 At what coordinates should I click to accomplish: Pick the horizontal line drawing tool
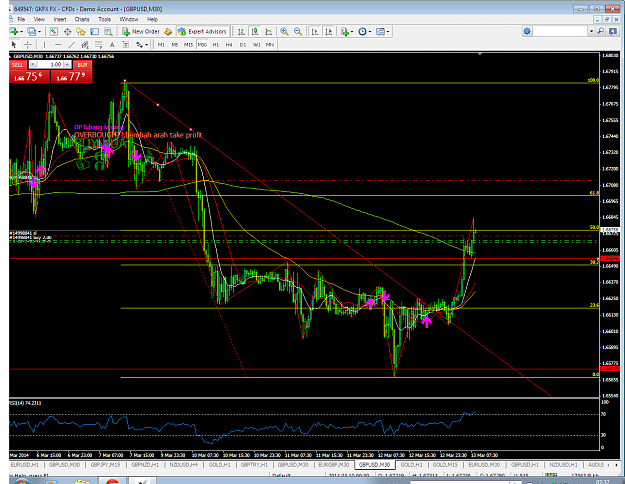point(58,45)
